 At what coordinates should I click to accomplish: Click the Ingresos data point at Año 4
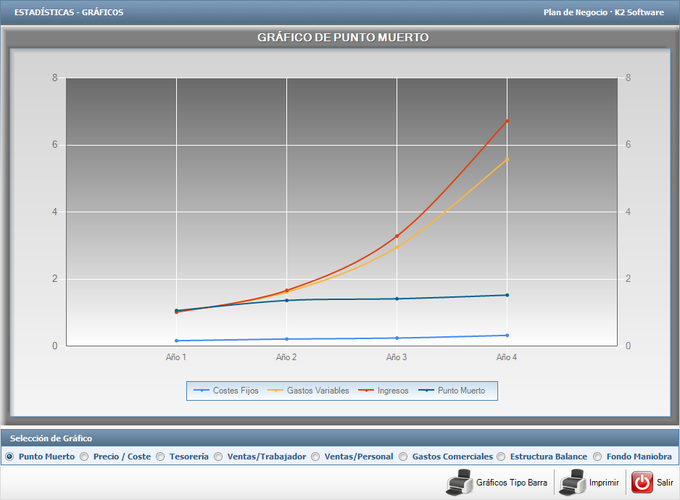(507, 121)
